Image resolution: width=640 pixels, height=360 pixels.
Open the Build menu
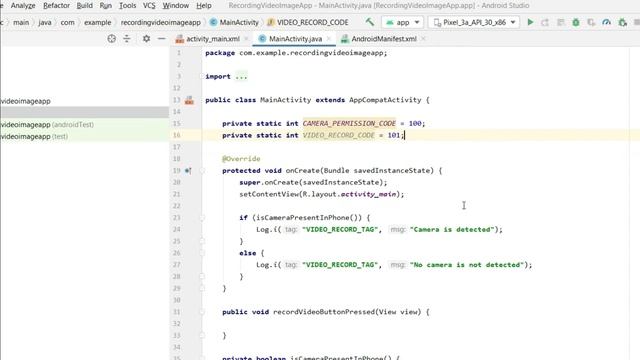pos(84,6)
